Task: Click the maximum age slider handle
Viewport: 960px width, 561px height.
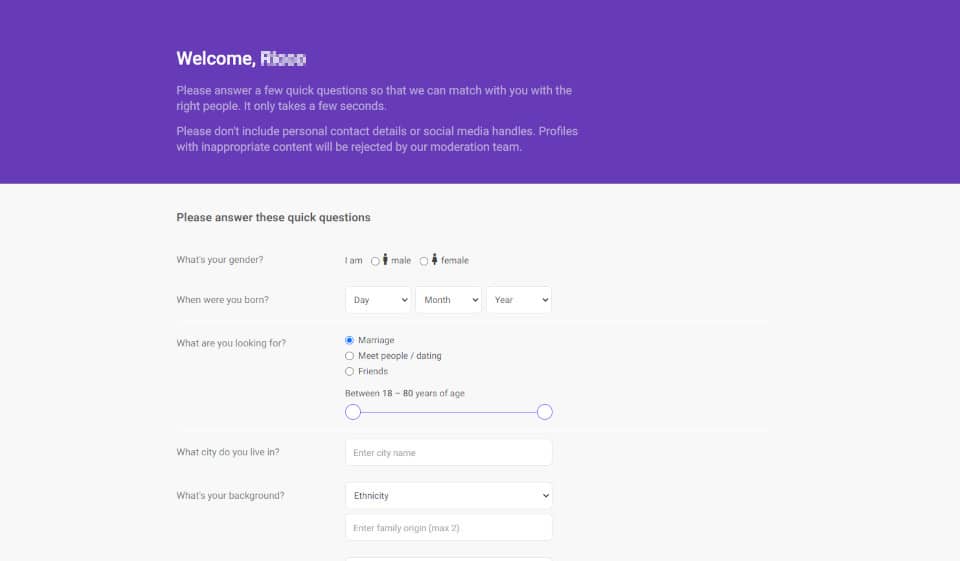Action: [545, 412]
